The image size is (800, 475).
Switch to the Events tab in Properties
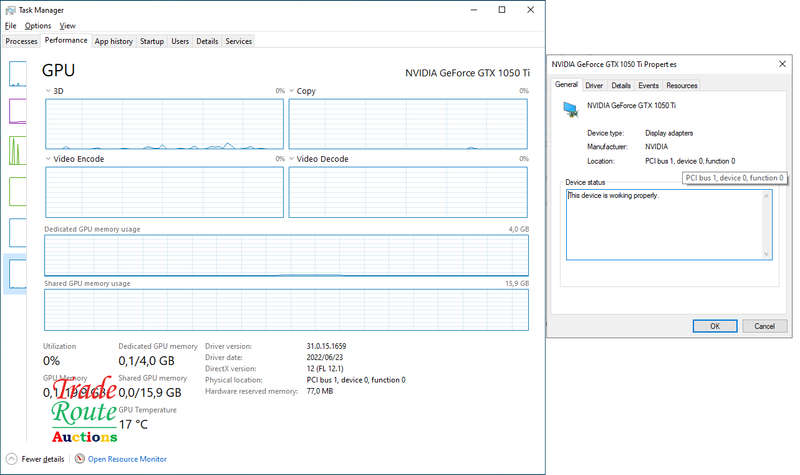coord(648,86)
